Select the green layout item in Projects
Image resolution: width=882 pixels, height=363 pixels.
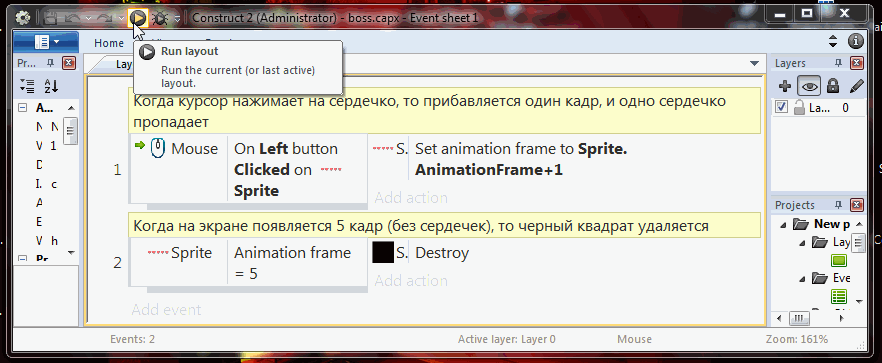pyautogui.click(x=839, y=261)
